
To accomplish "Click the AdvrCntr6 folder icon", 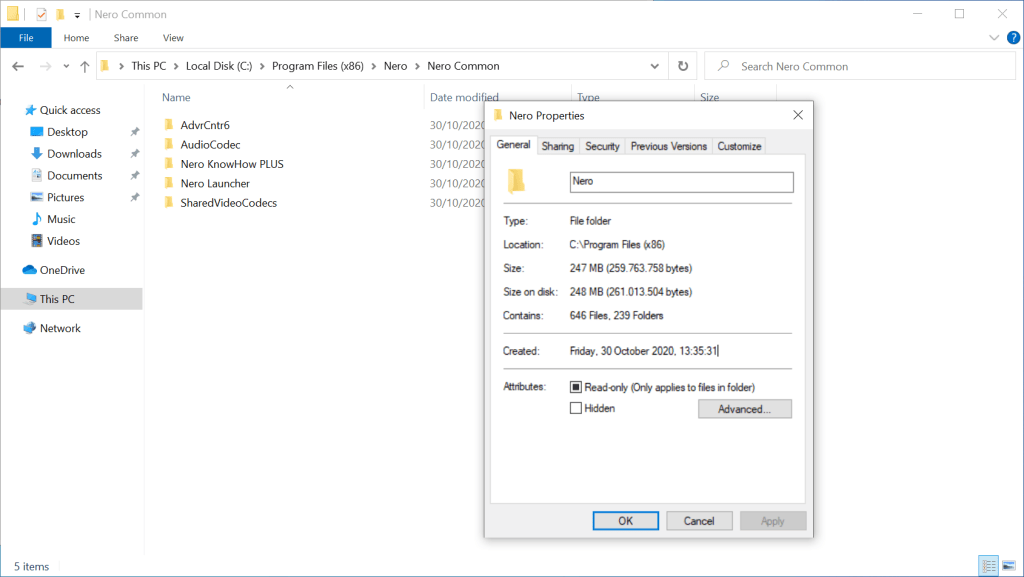I will pos(169,125).
